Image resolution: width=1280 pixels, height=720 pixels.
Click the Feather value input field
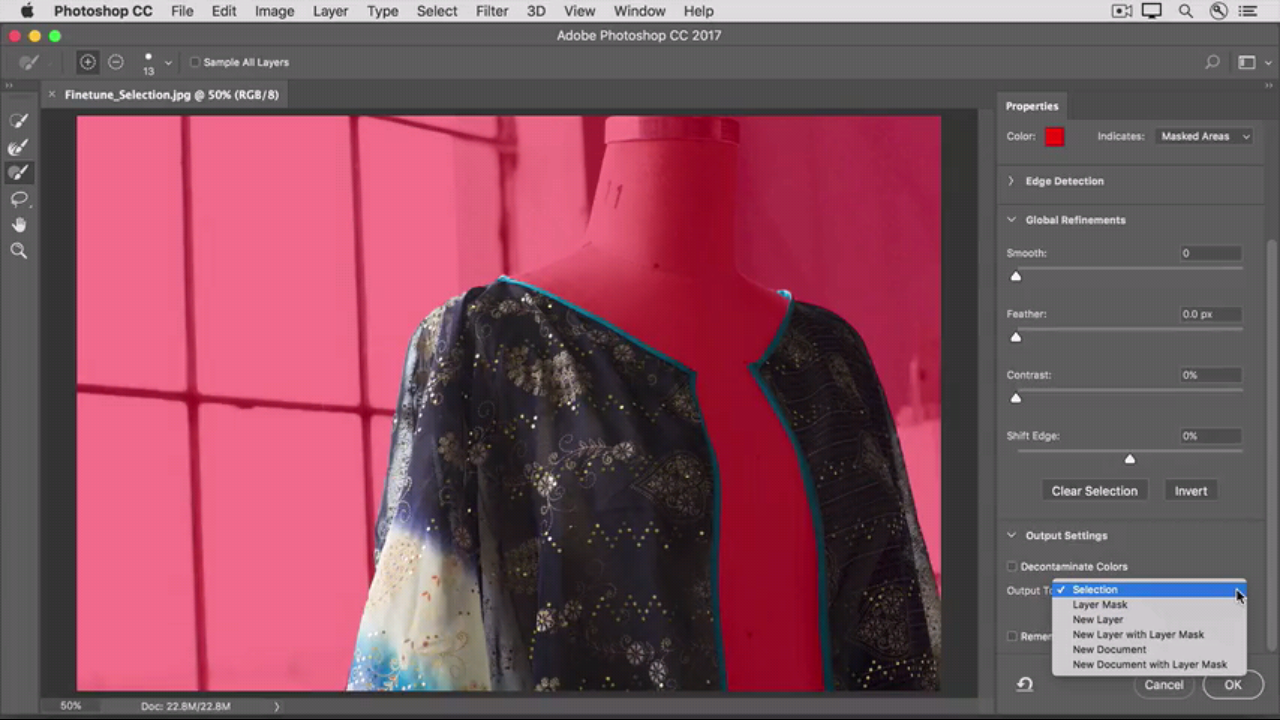click(x=1209, y=314)
